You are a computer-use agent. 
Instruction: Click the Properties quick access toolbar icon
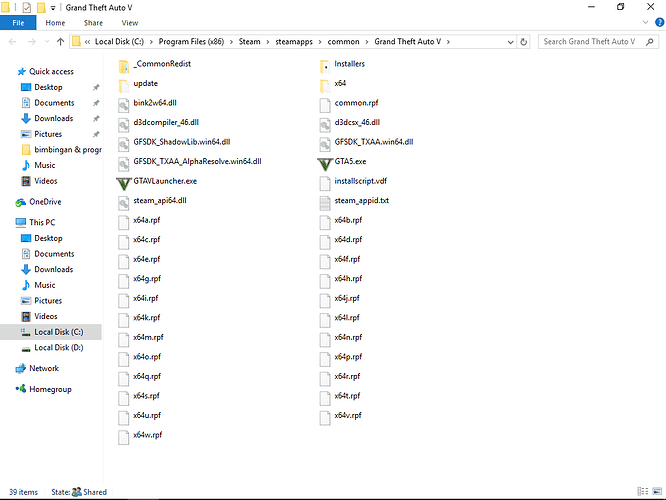click(x=26, y=8)
